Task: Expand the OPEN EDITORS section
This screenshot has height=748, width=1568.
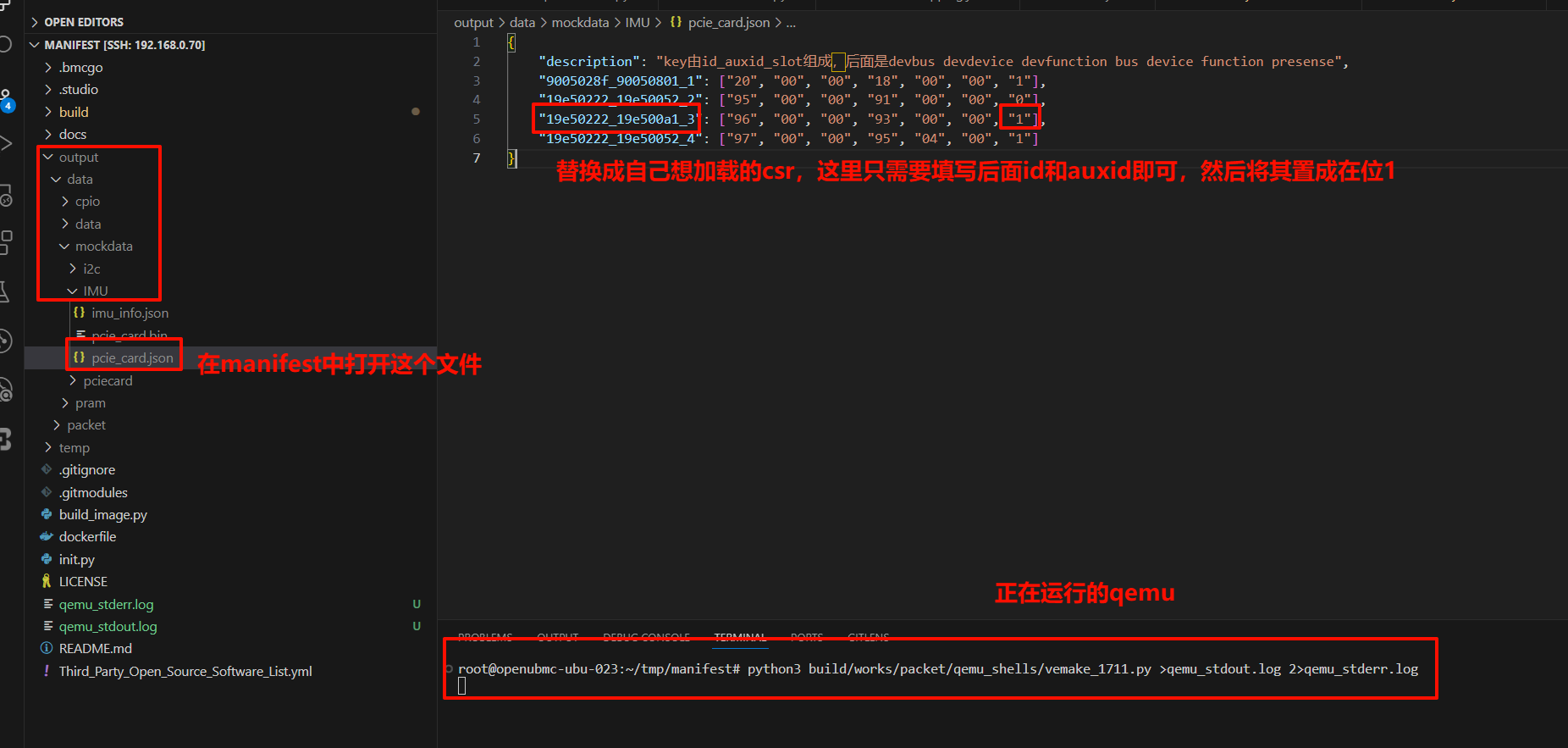Action: (84, 22)
